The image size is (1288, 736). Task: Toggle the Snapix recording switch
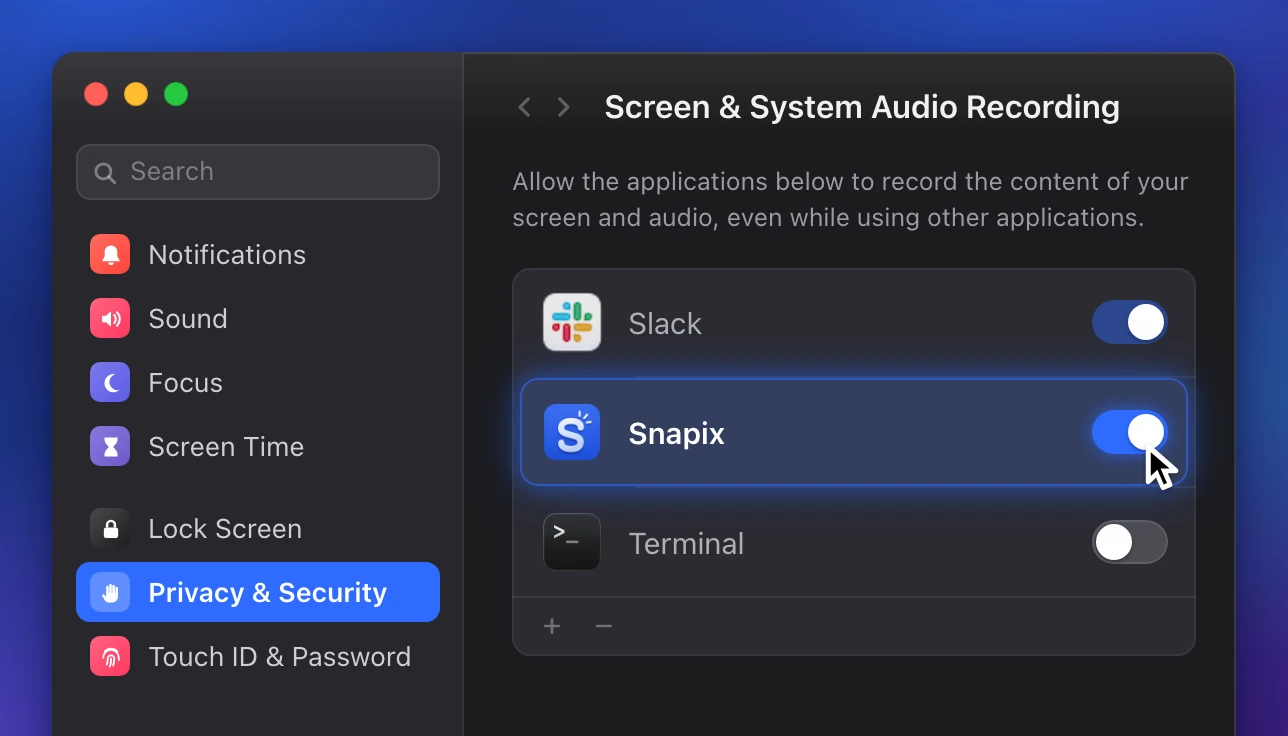[1129, 432]
